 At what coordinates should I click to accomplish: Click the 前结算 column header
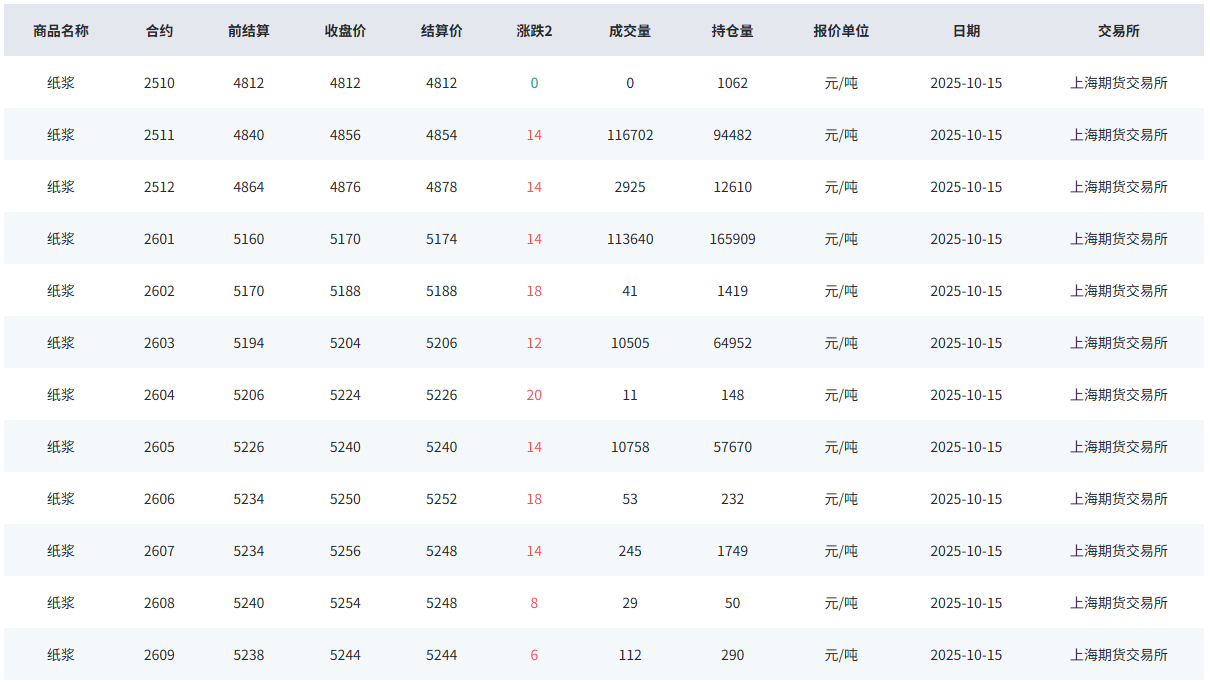click(x=249, y=31)
